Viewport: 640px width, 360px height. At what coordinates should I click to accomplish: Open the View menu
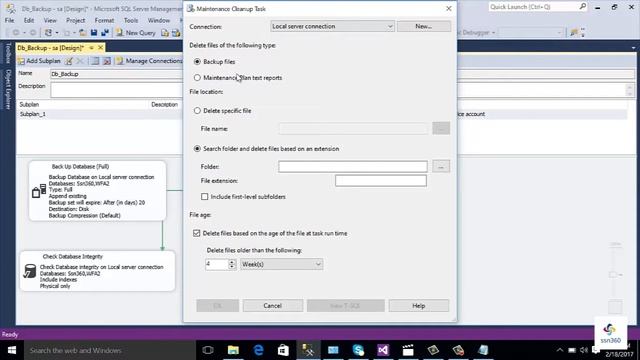pyautogui.click(x=50, y=20)
